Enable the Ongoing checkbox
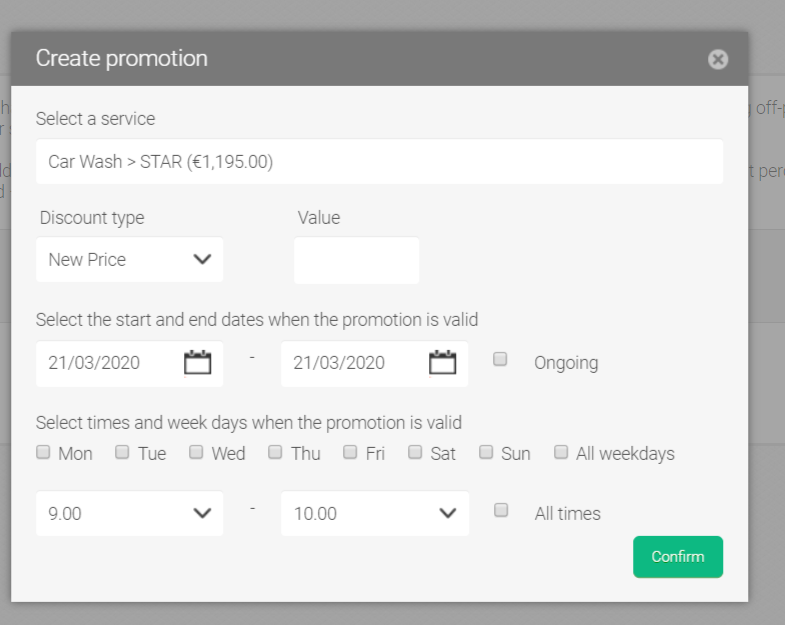The width and height of the screenshot is (785, 625). pyautogui.click(x=500, y=359)
